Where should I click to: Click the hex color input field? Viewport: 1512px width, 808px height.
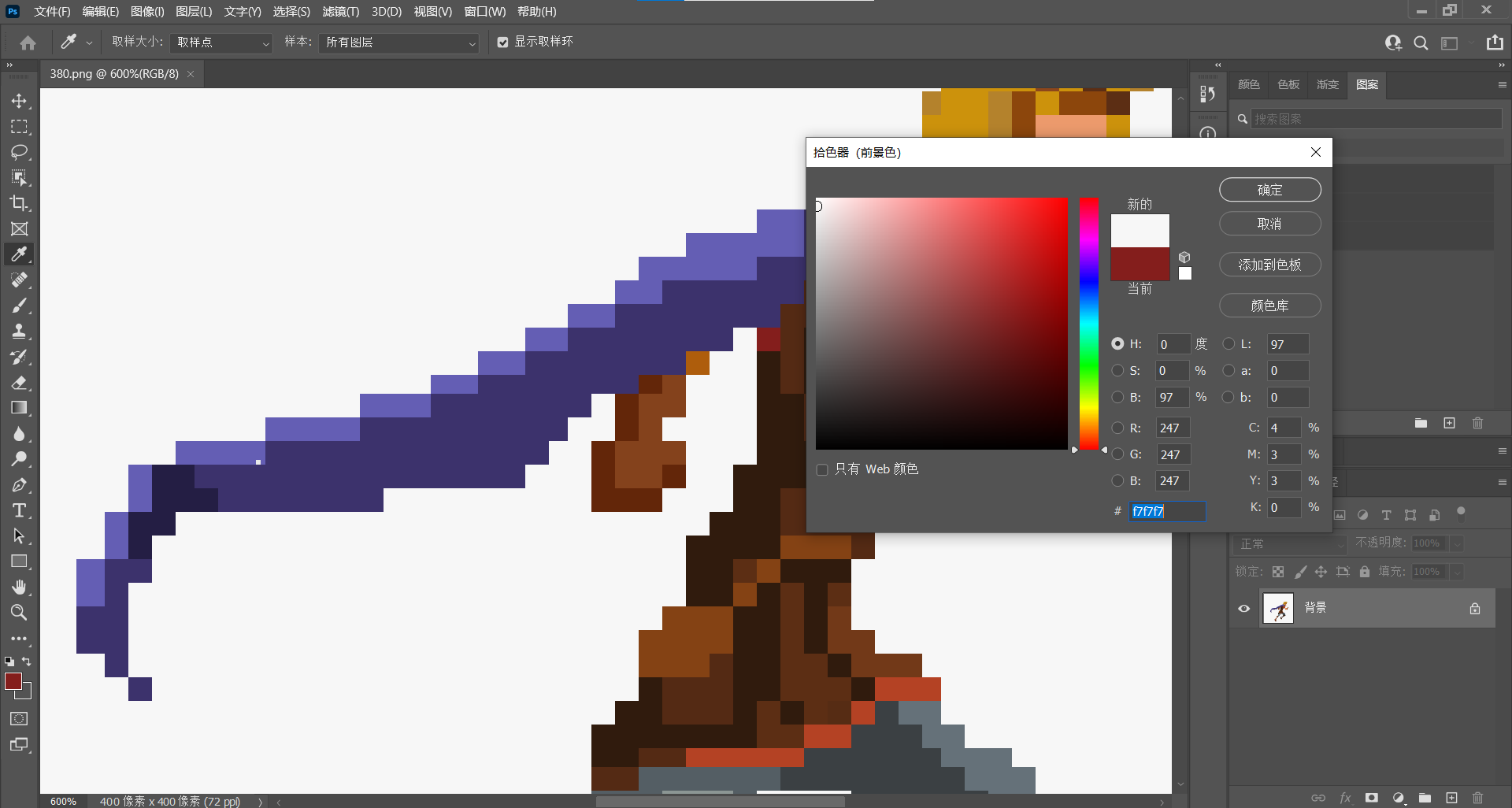pyautogui.click(x=1167, y=511)
